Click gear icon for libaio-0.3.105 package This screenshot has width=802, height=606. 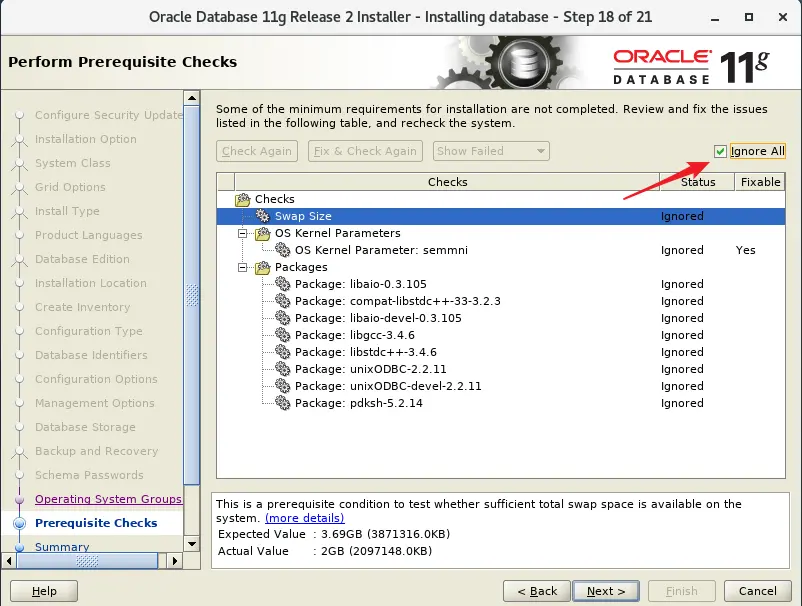282,283
